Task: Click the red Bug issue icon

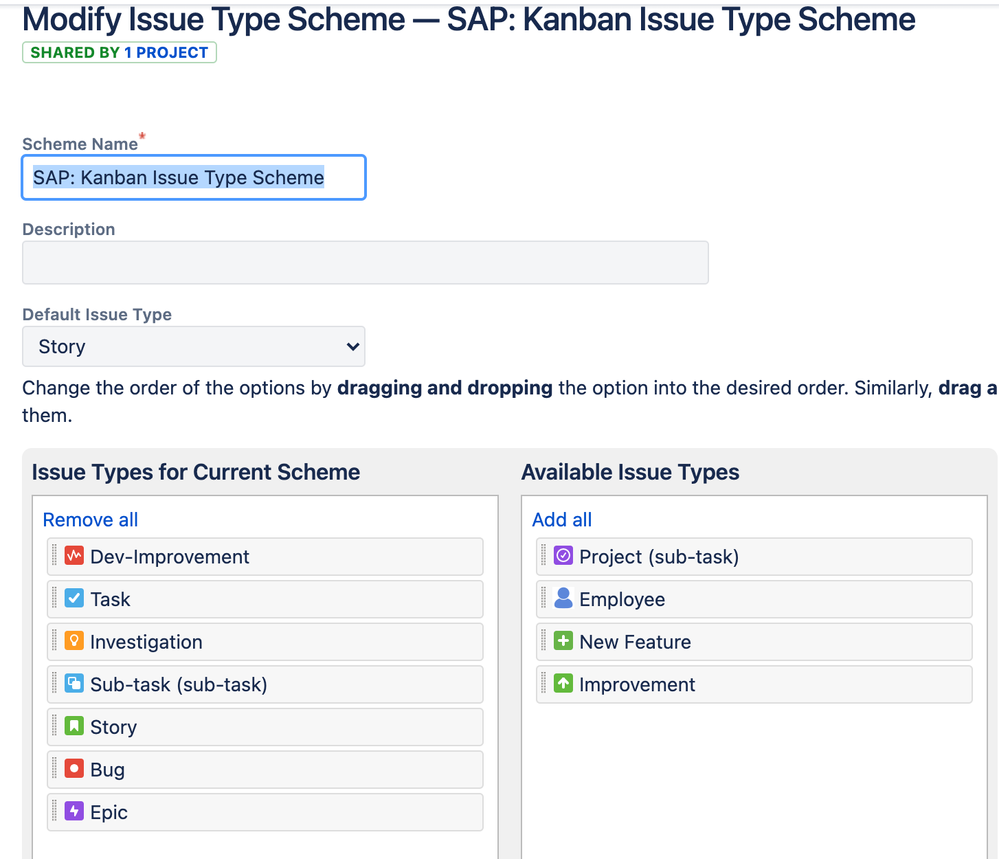Action: 74,769
